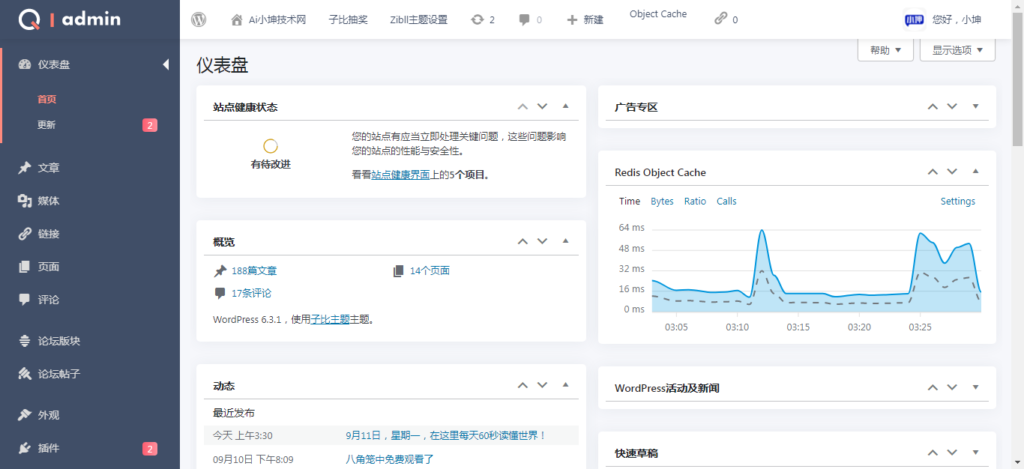Click the comment icon beside 17条评论
Image resolution: width=1024 pixels, height=469 pixels.
point(219,293)
